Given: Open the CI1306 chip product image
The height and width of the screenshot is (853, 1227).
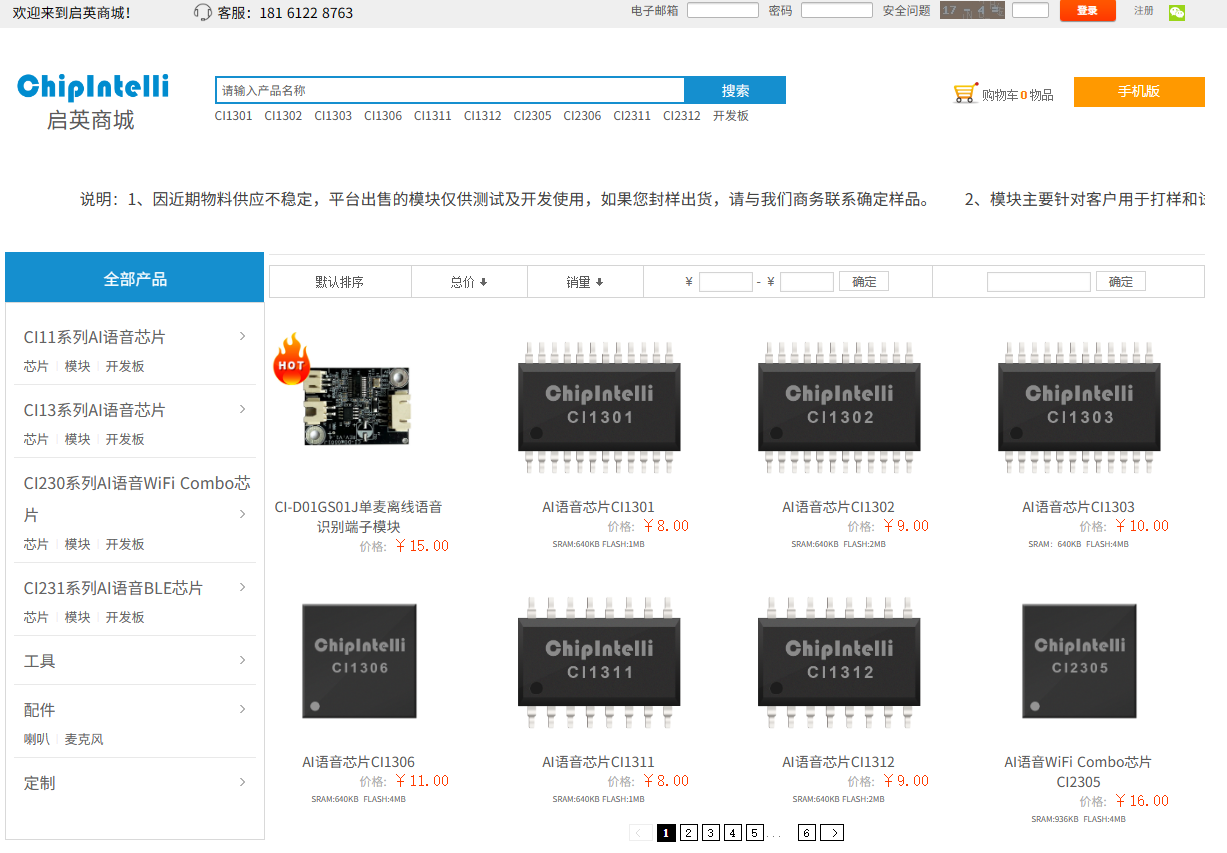Looking at the screenshot, I should [359, 661].
